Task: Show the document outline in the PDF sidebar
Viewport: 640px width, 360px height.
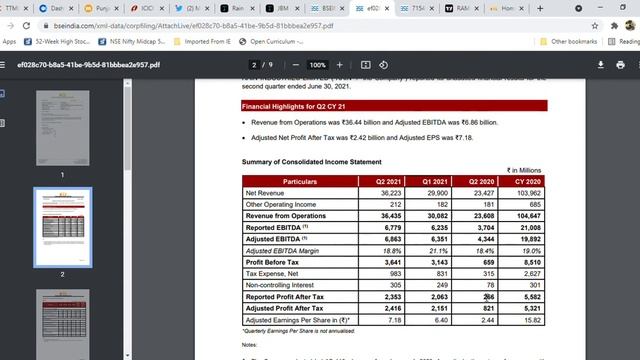Action: (x=2, y=123)
